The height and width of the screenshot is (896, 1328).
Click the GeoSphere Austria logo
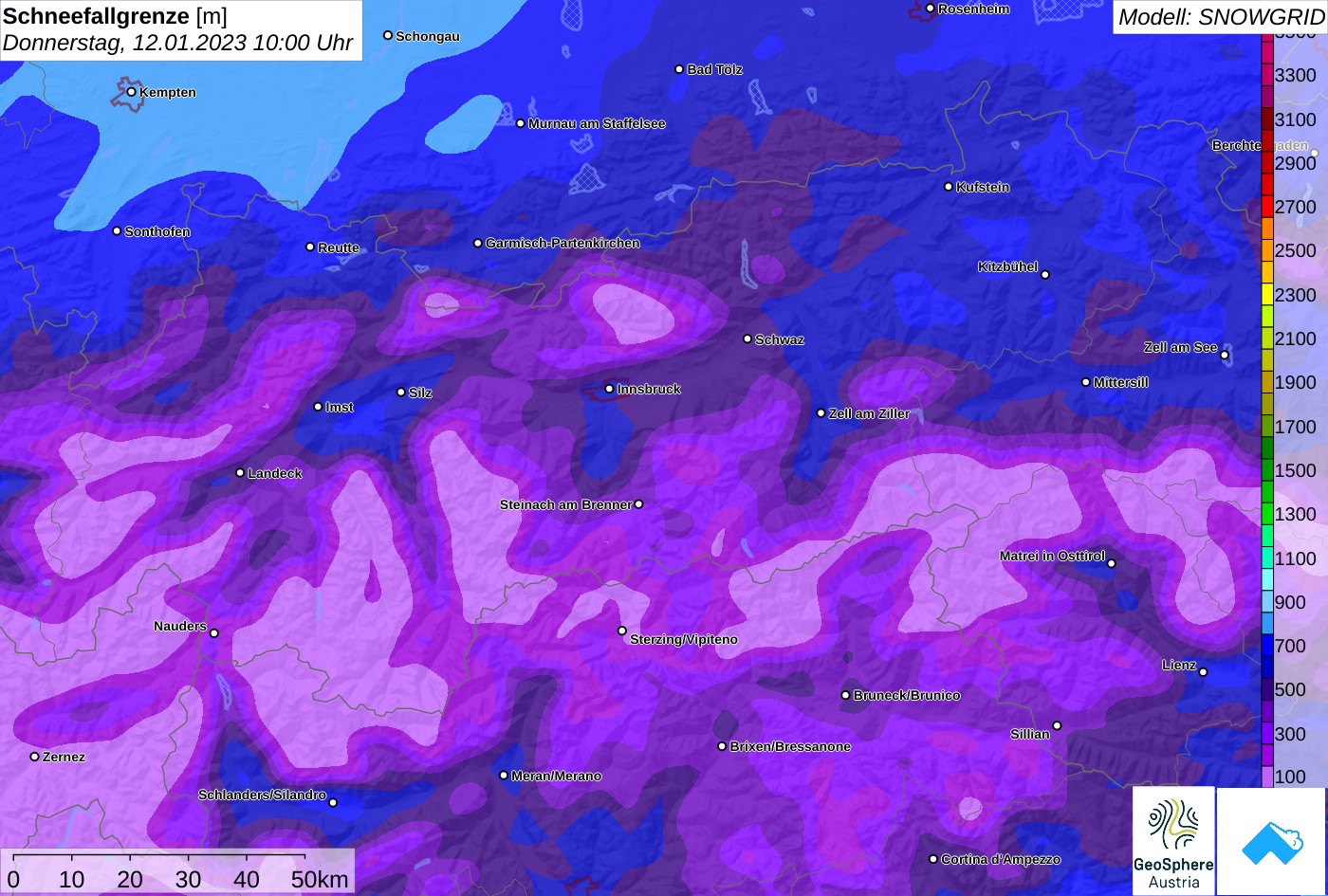click(1173, 841)
